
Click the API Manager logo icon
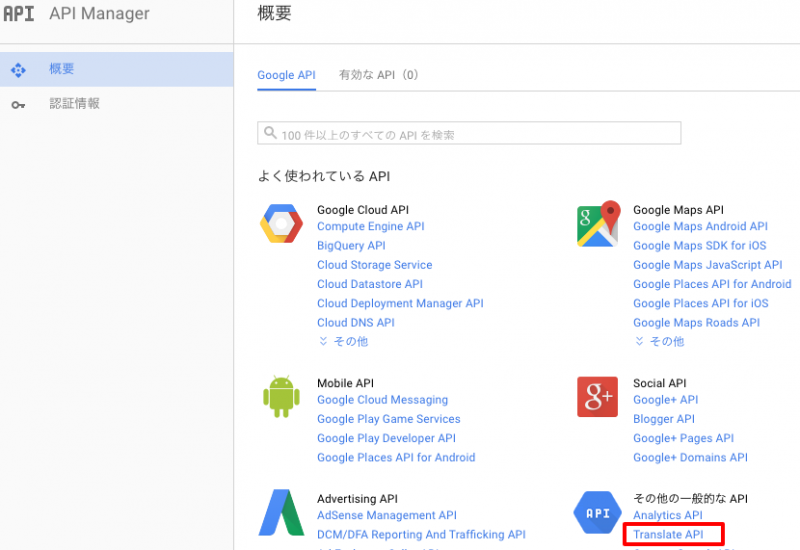coord(18,13)
